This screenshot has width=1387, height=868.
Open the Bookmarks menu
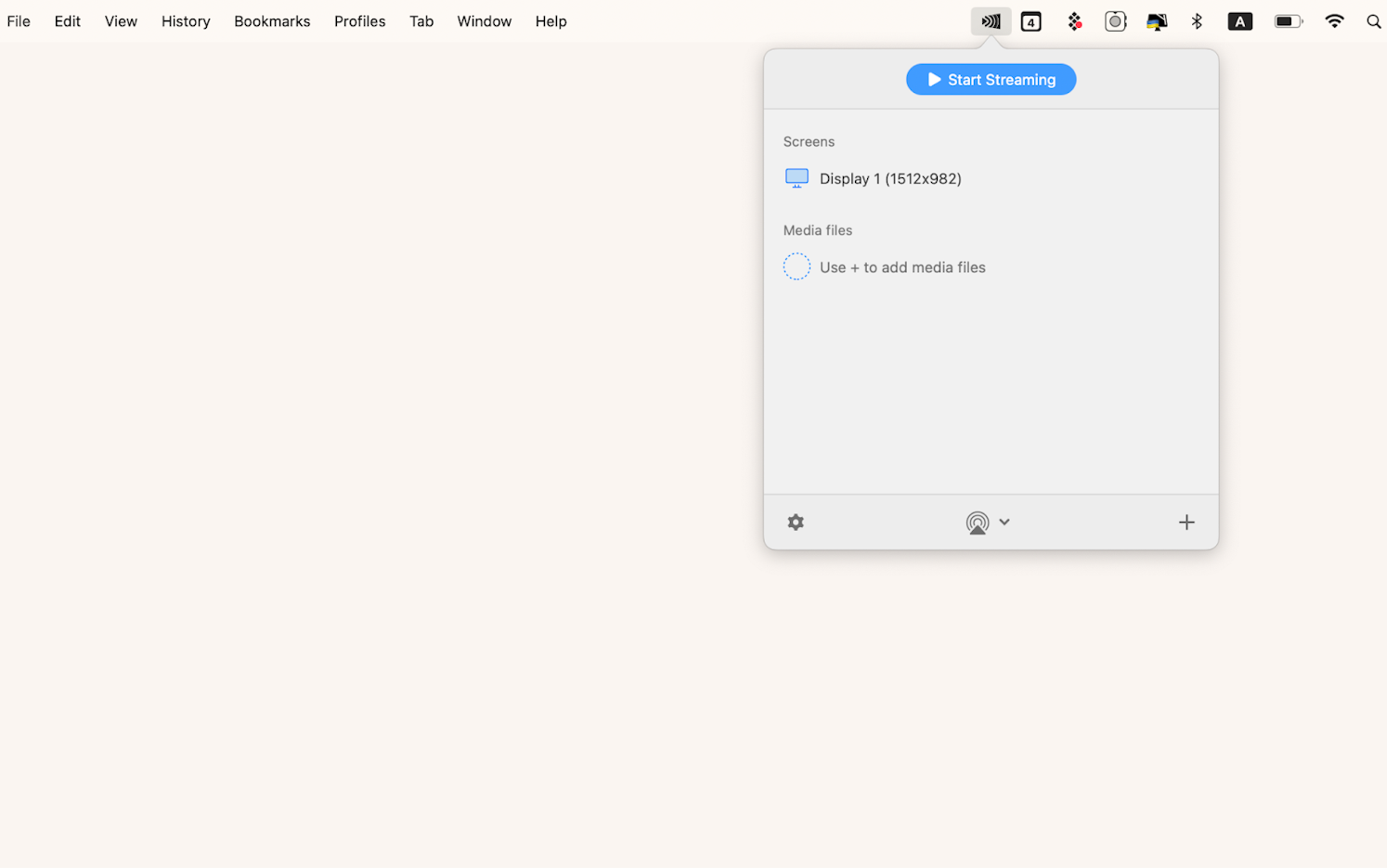(272, 21)
